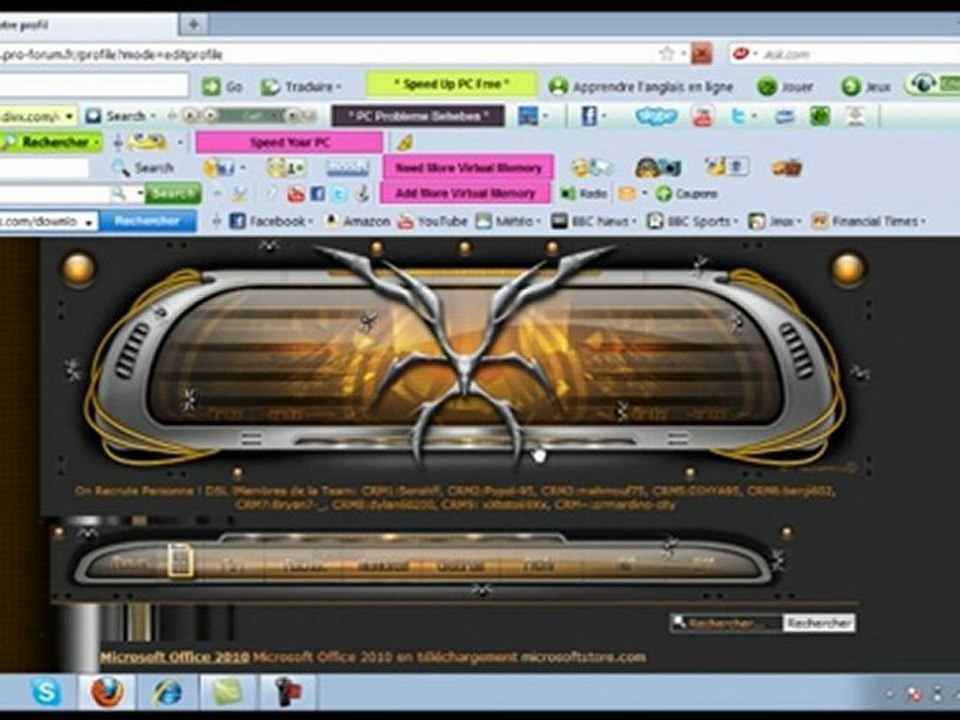The width and height of the screenshot is (960, 720).
Task: Open the Microsoft Office 2010 ad link
Action: pyautogui.click(x=174, y=658)
